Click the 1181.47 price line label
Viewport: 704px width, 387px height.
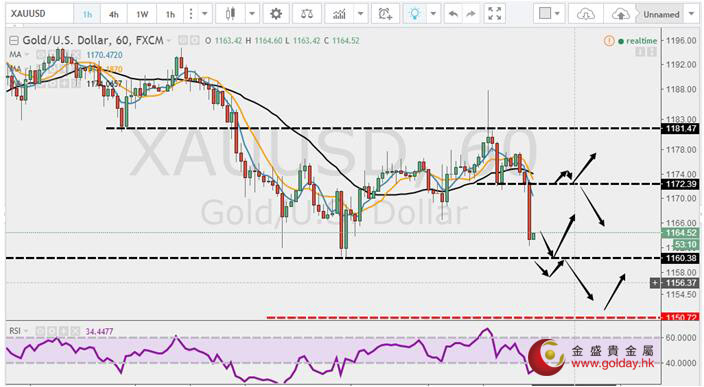[681, 128]
